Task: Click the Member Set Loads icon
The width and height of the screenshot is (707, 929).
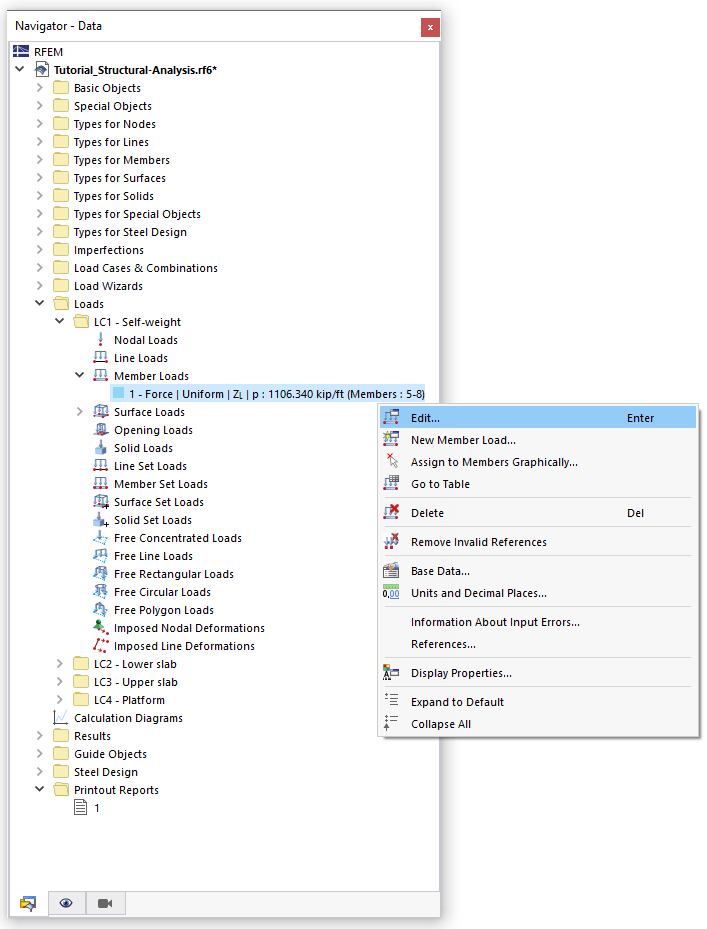Action: pos(101,483)
